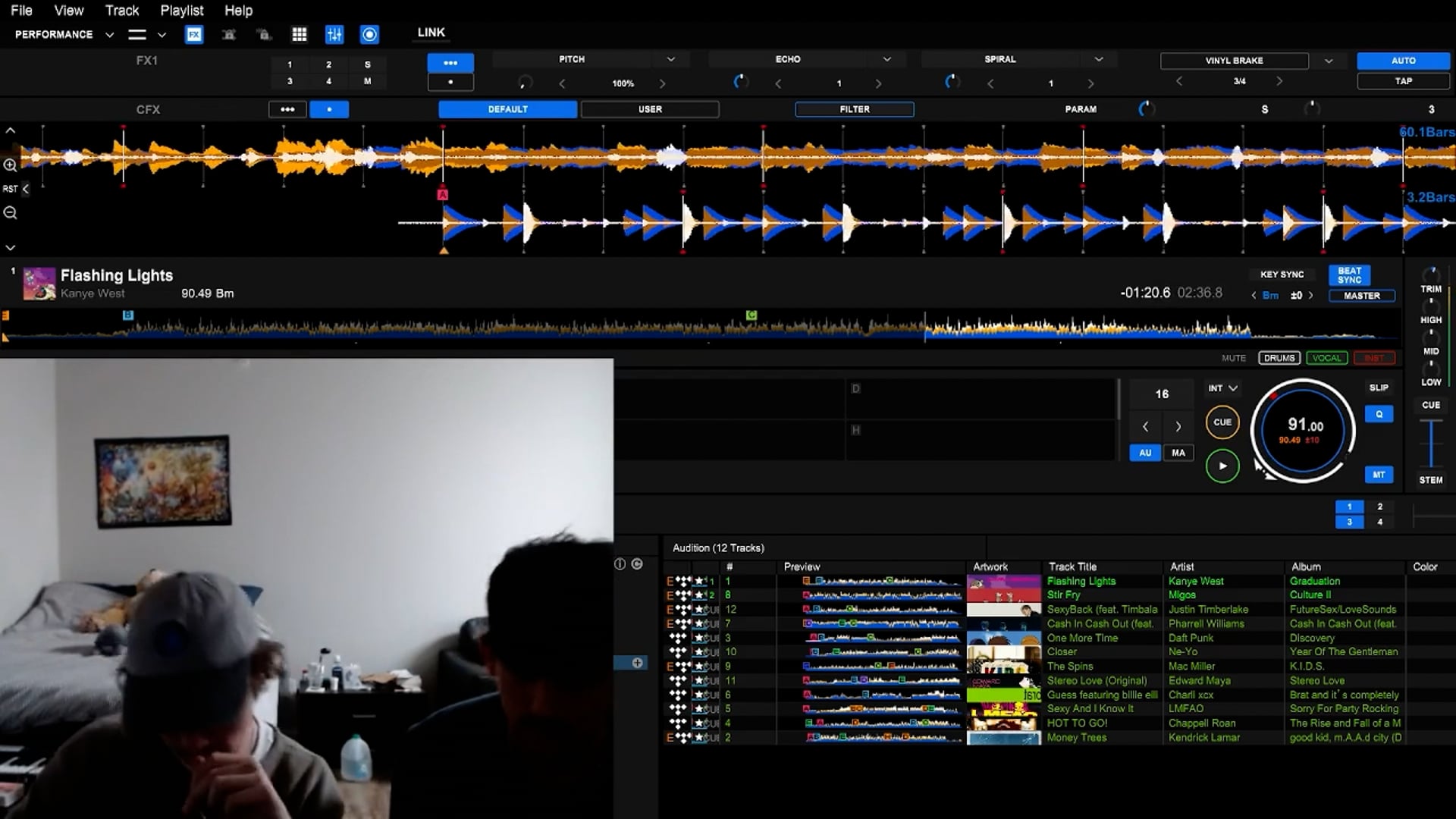The width and height of the screenshot is (1456, 819).
Task: Click the TRIM knob
Action: (1431, 275)
